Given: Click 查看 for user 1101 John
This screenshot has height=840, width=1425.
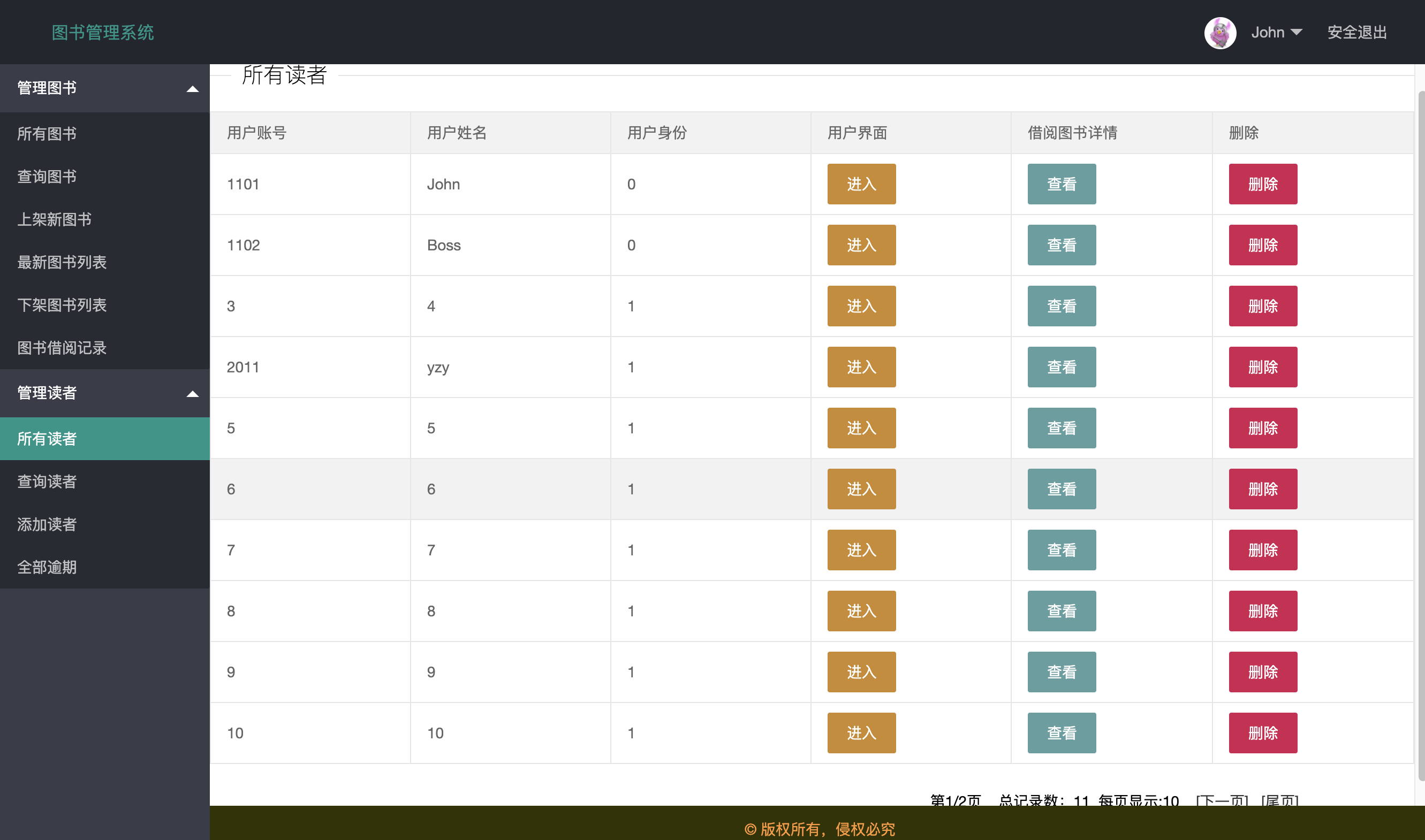Looking at the screenshot, I should (x=1062, y=184).
